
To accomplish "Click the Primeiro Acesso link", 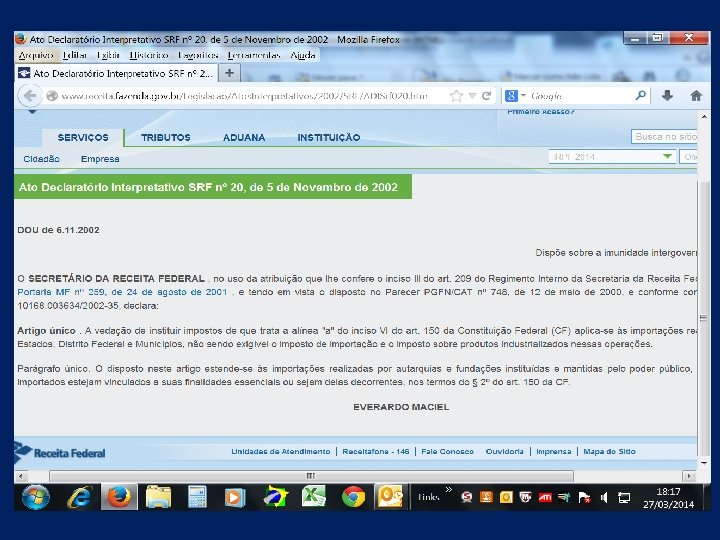I will (x=541, y=112).
